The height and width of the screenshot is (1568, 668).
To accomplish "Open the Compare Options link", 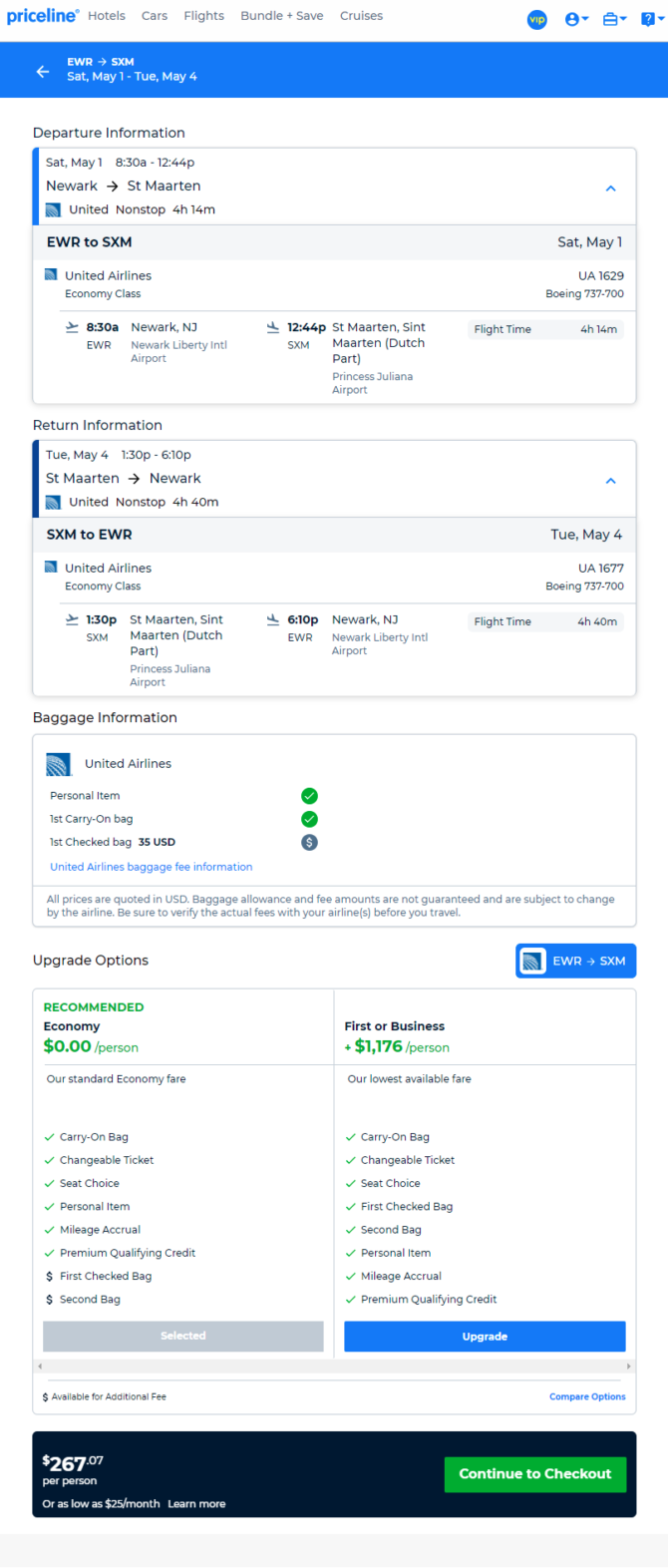I will (587, 1396).
